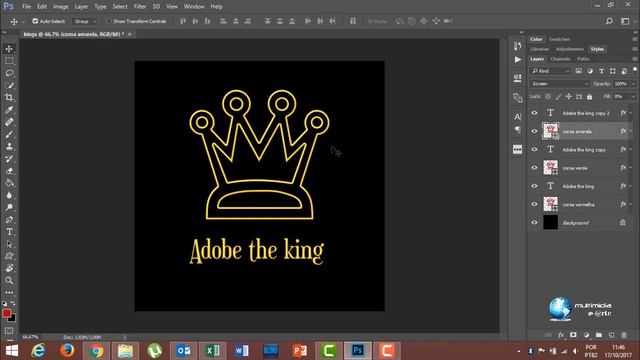Expand effects of 'Adobe the king copy 2' layer

pyautogui.click(x=631, y=113)
